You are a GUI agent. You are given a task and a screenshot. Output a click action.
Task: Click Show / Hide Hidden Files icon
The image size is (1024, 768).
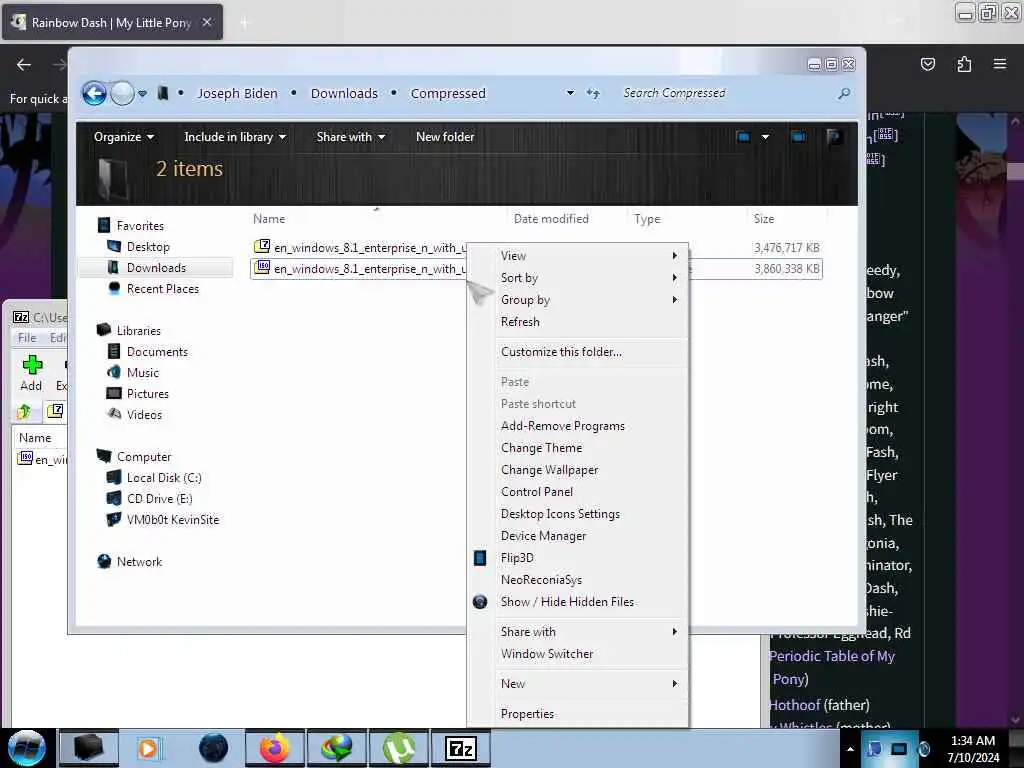click(480, 602)
